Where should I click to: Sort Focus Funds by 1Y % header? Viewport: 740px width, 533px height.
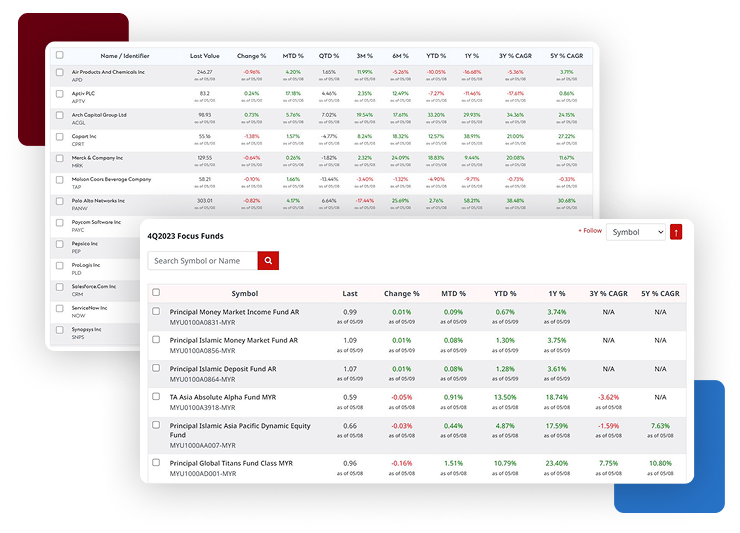coord(557,293)
